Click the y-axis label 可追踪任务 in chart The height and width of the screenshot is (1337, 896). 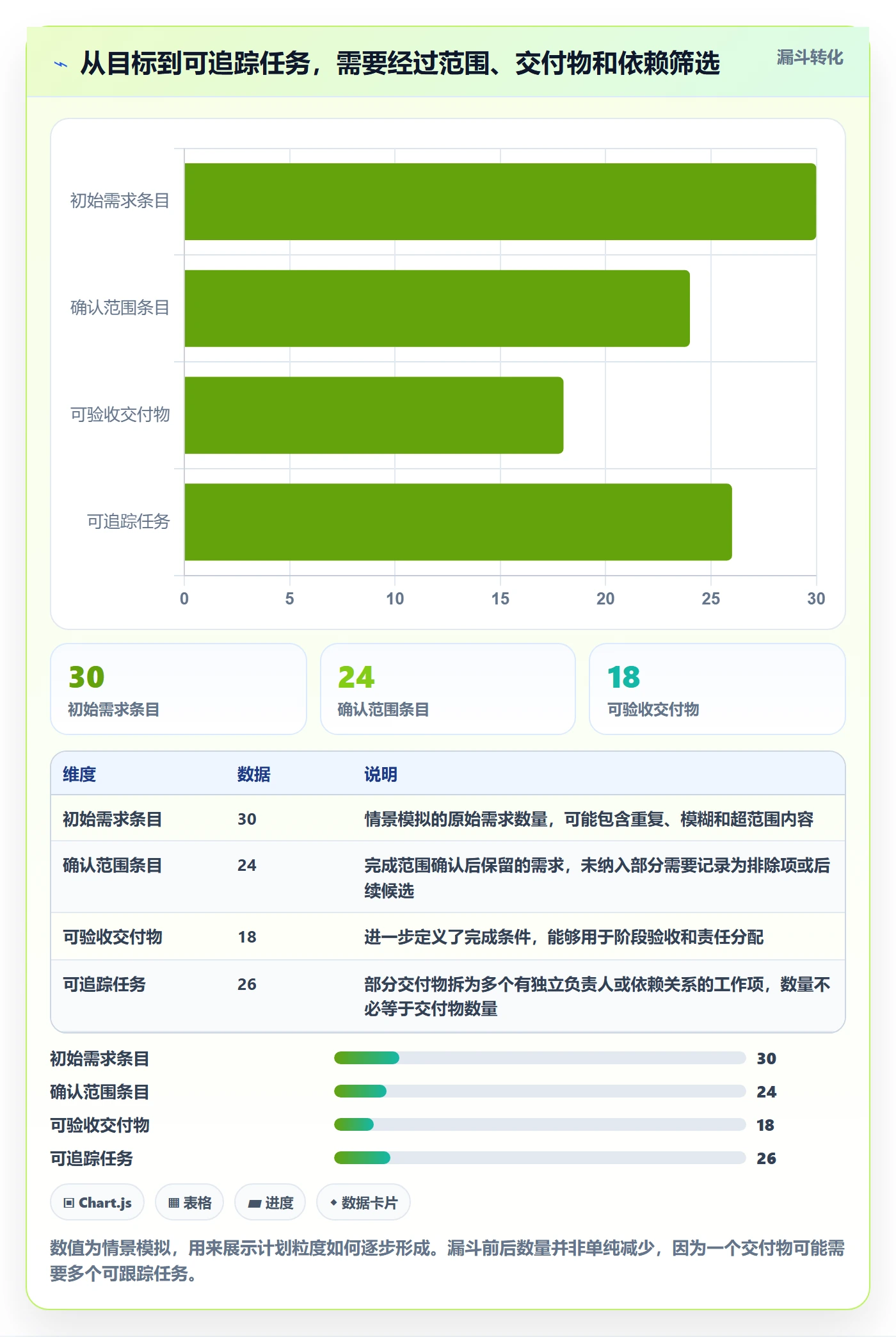[129, 522]
